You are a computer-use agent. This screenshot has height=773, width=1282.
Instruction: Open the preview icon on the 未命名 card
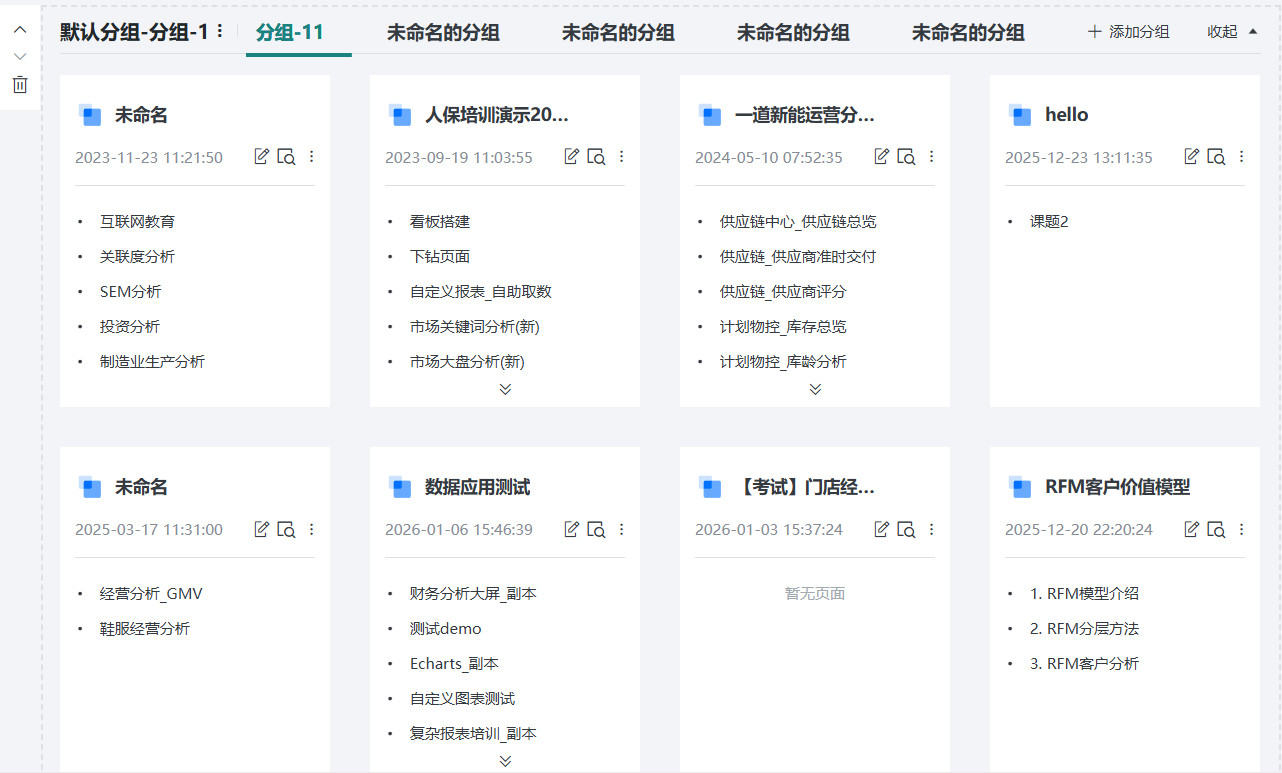point(286,156)
